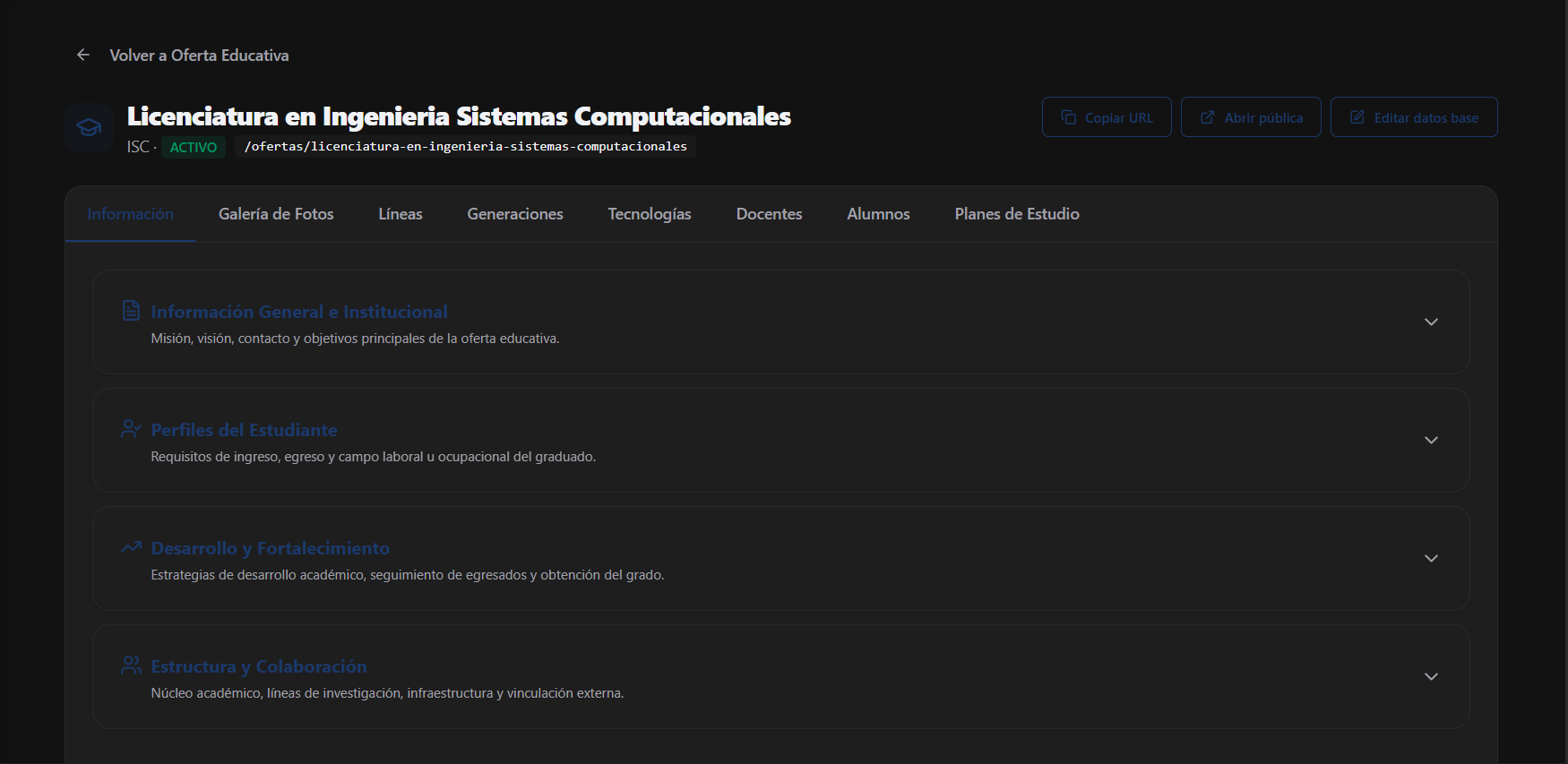The height and width of the screenshot is (764, 1568).
Task: Click the copy icon in Copiar URL
Action: point(1068,117)
